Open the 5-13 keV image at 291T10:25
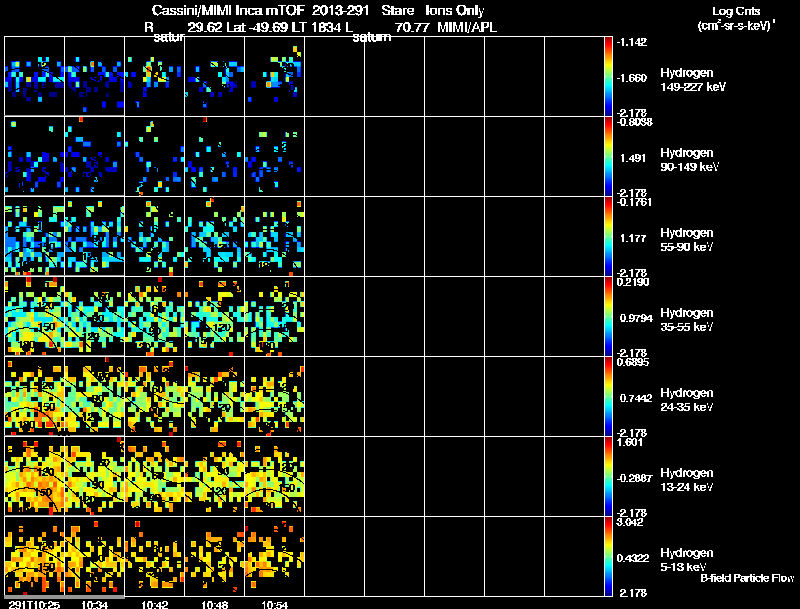 coord(34,556)
